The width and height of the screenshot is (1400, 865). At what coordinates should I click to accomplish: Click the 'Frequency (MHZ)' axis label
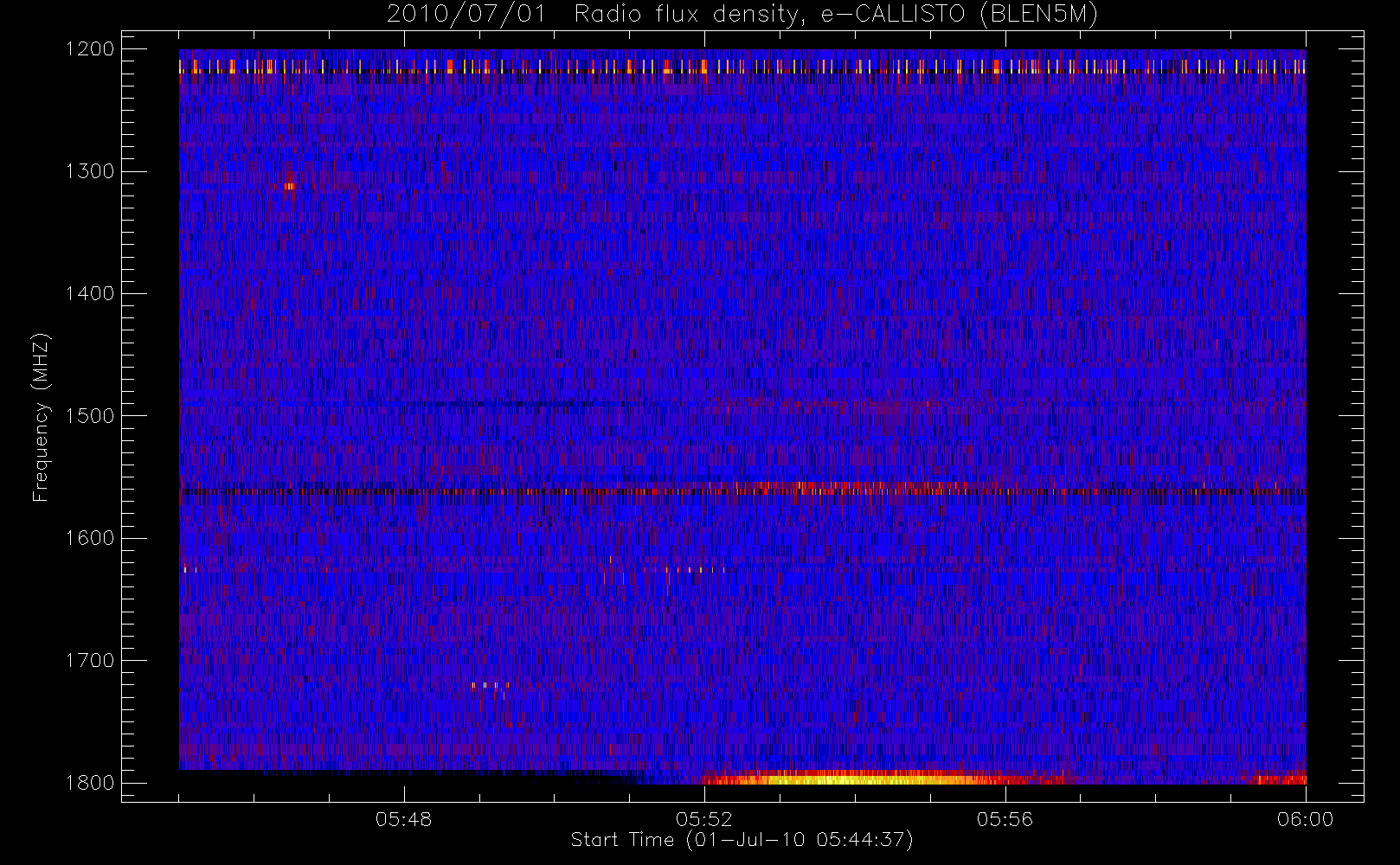tap(40, 417)
